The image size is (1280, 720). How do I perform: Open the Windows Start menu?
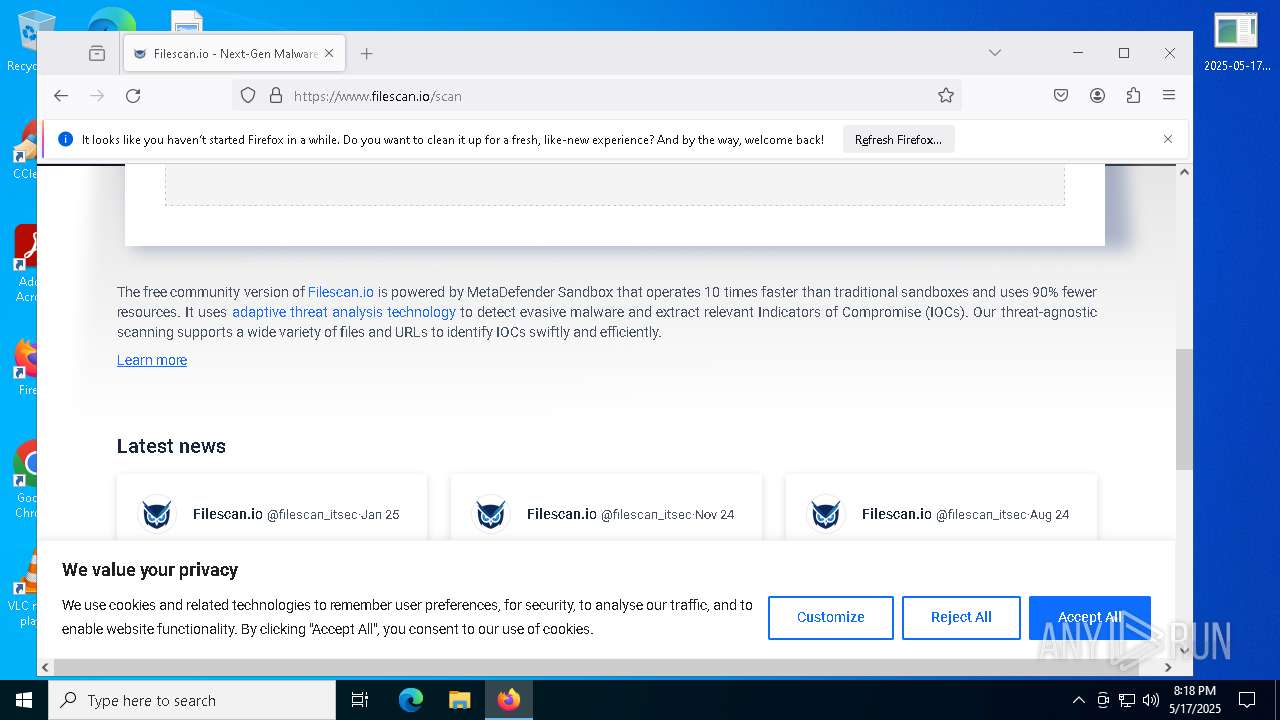click(24, 700)
